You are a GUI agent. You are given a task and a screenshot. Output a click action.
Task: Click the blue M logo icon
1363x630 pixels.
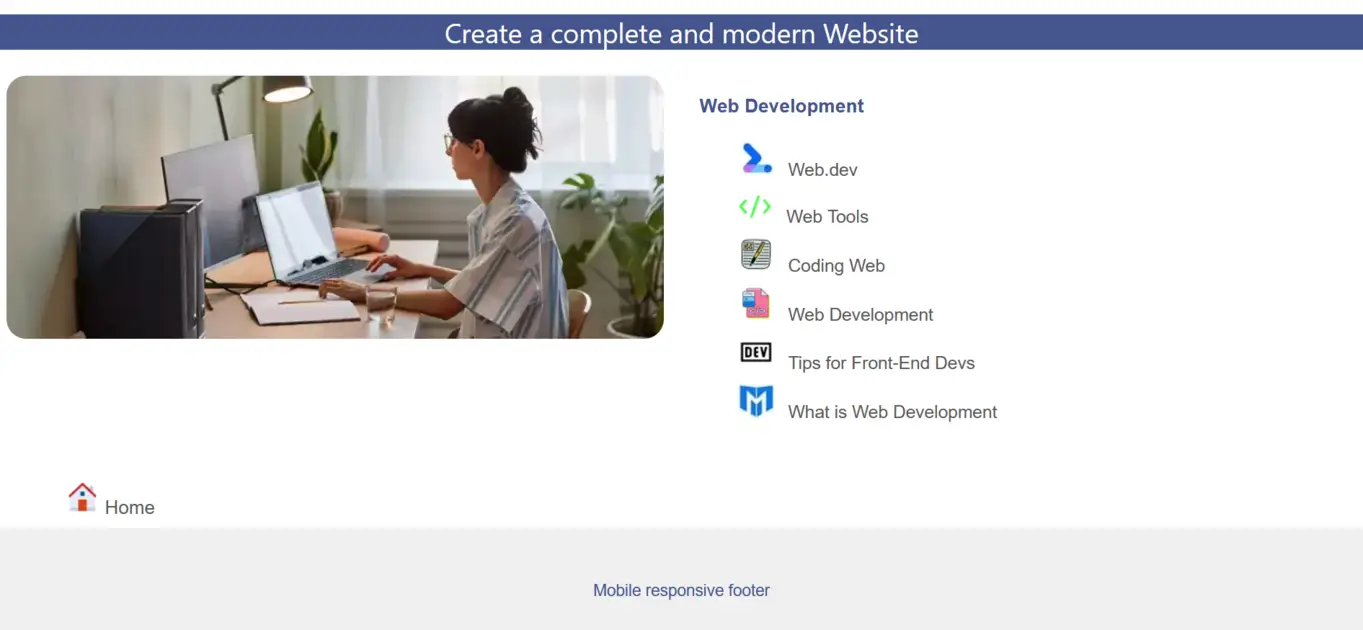coord(756,401)
